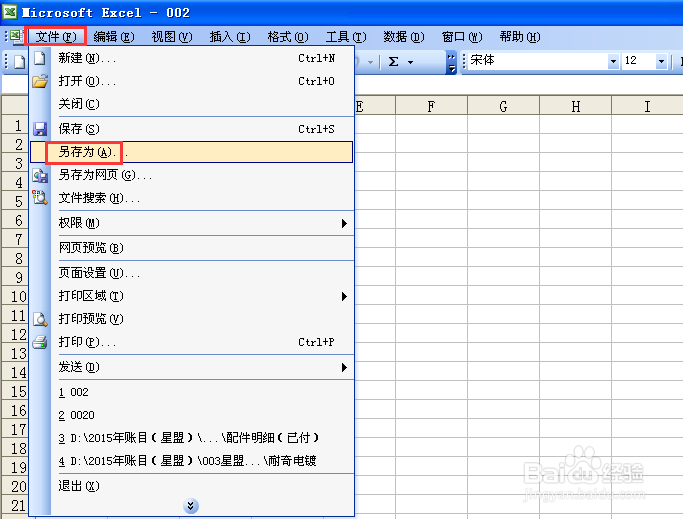This screenshot has height=519, width=683.
Task: Open recent file 2 0020
Action: click(x=192, y=415)
